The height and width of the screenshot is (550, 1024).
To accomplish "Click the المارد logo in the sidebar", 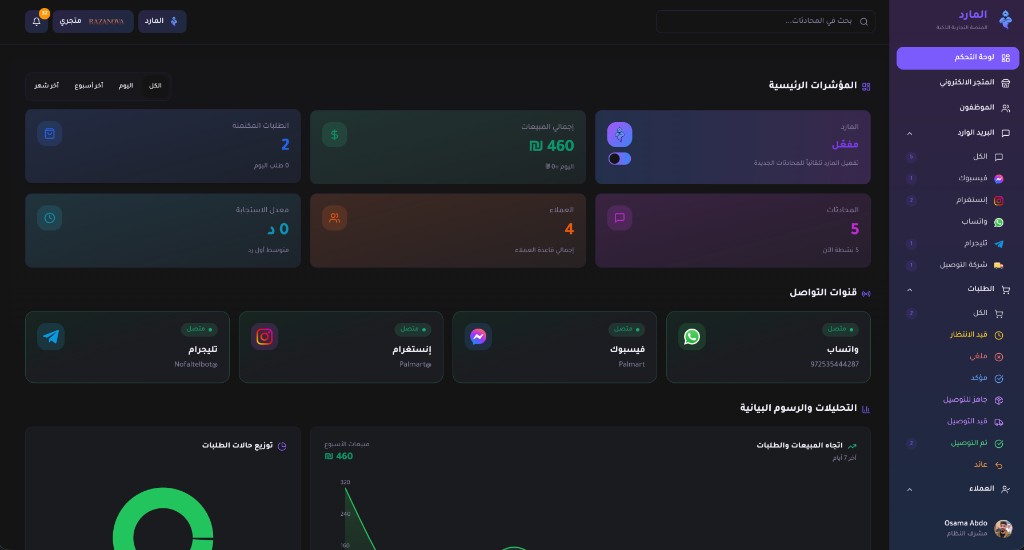I will [1005, 20].
